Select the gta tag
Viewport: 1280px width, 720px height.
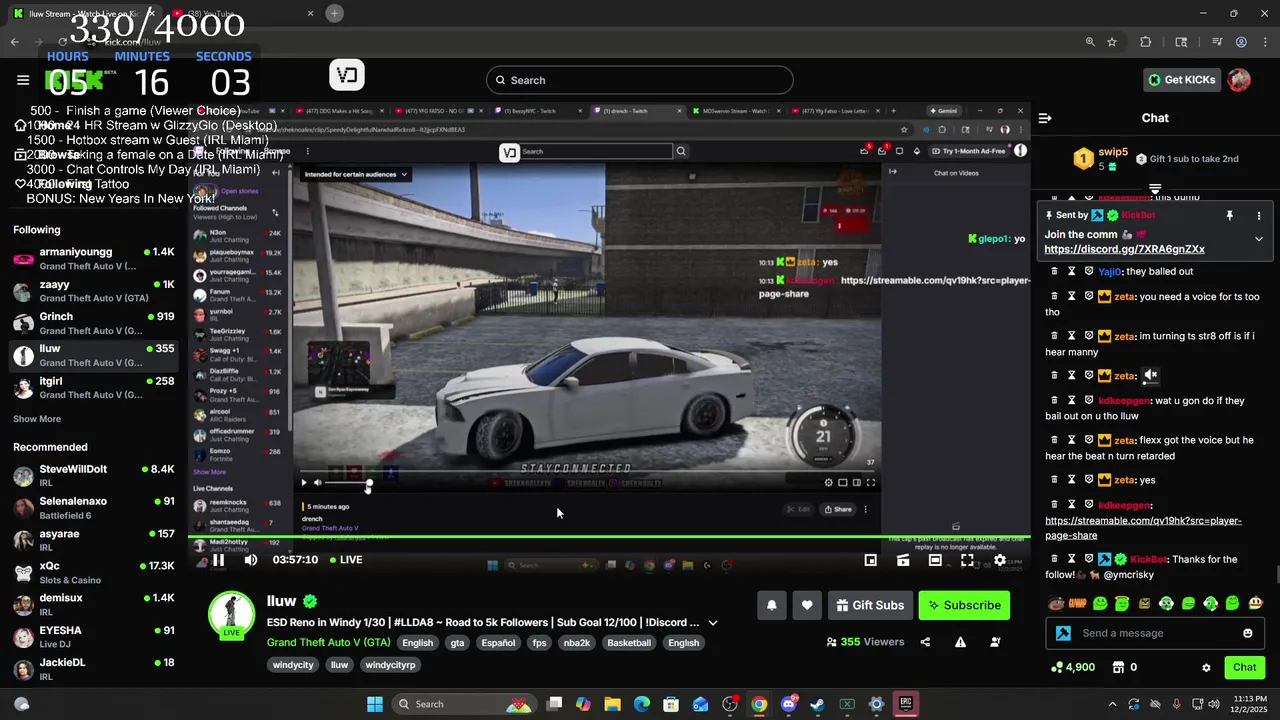point(457,643)
